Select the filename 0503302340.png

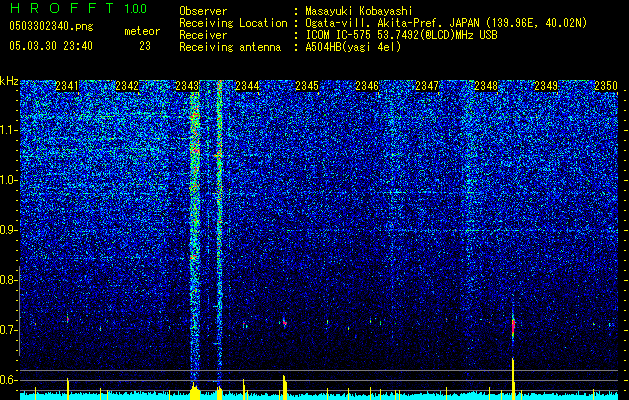click(x=51, y=26)
